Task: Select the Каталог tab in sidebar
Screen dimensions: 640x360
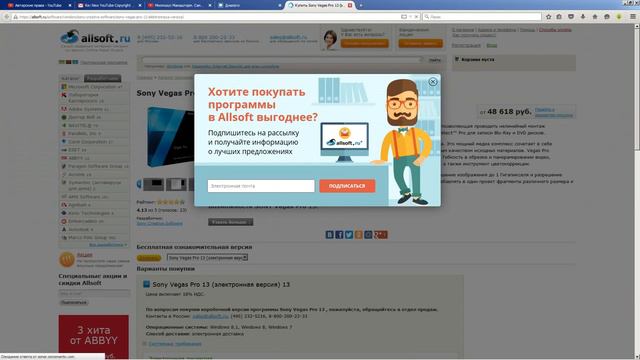Action: click(x=71, y=78)
